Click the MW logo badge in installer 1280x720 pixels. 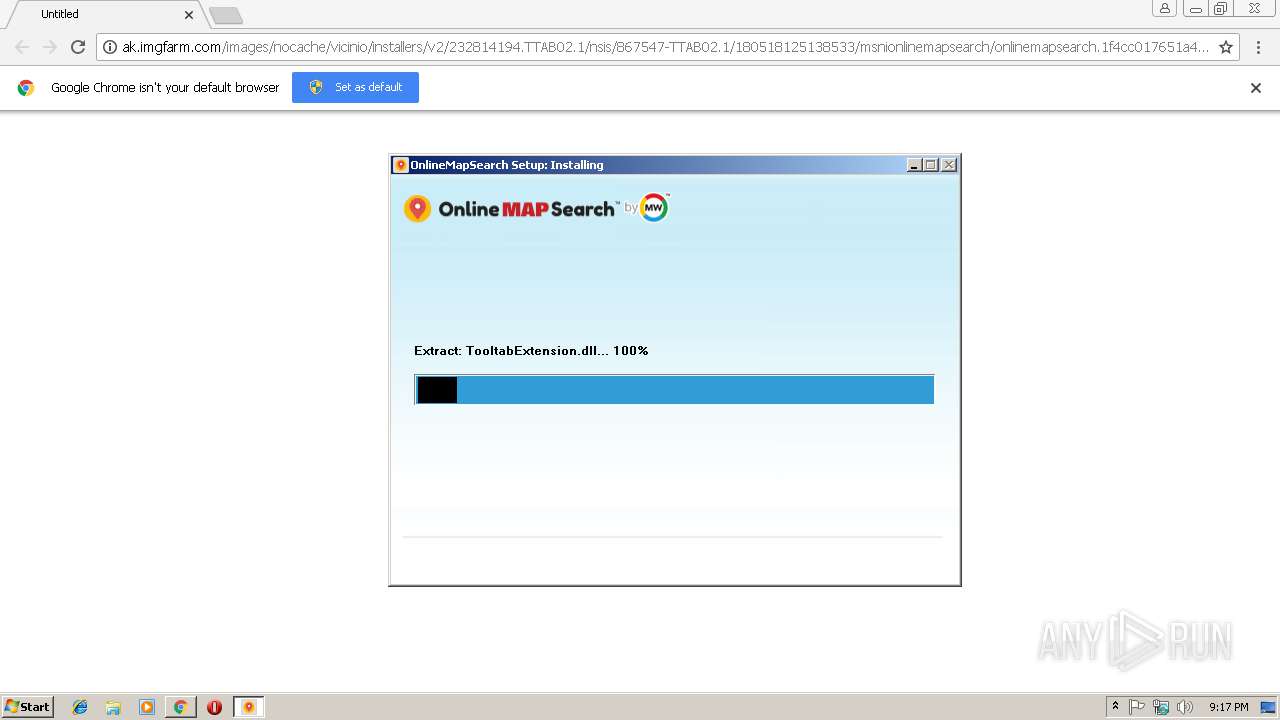[x=654, y=207]
